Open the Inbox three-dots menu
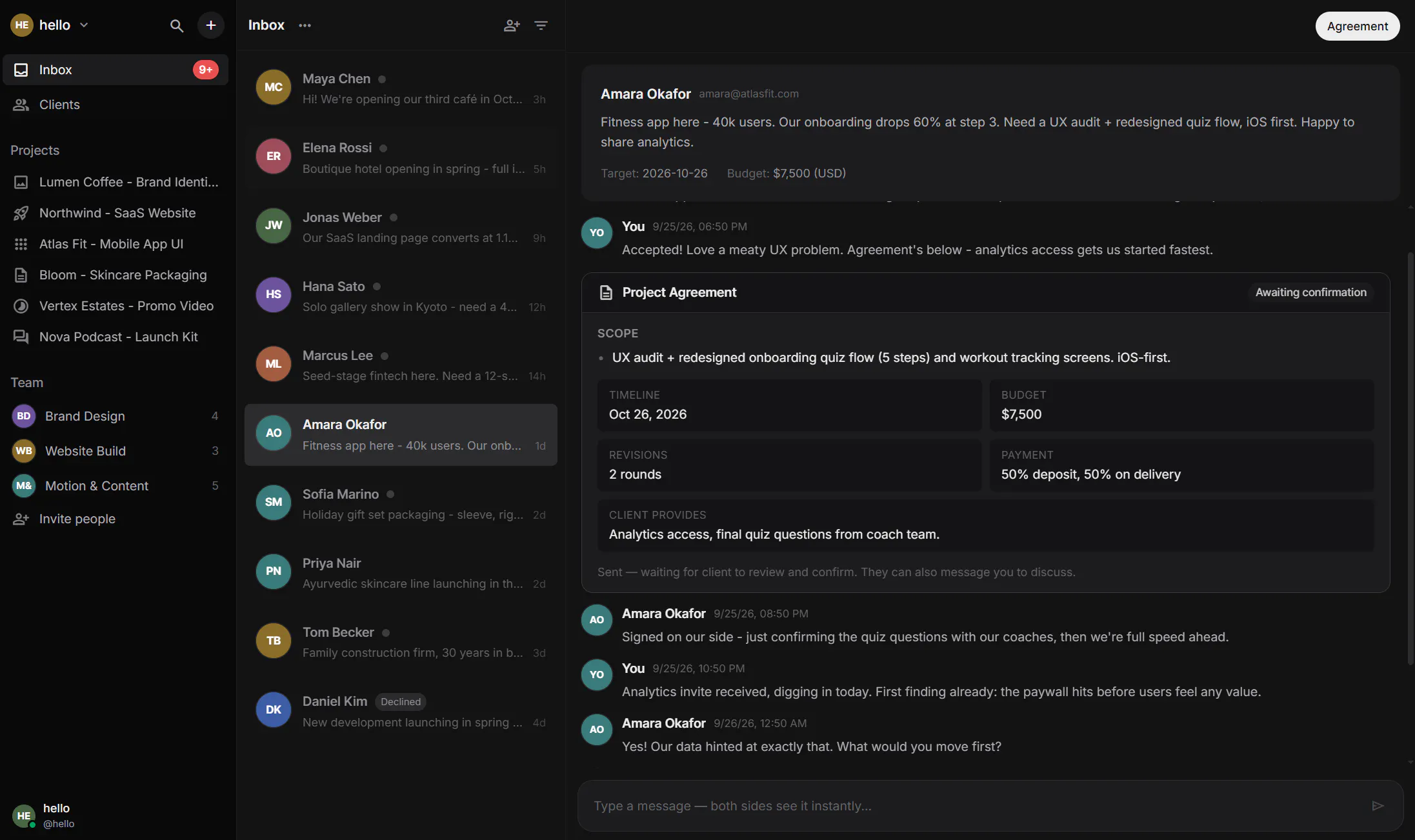This screenshot has height=840, width=1415. (305, 25)
